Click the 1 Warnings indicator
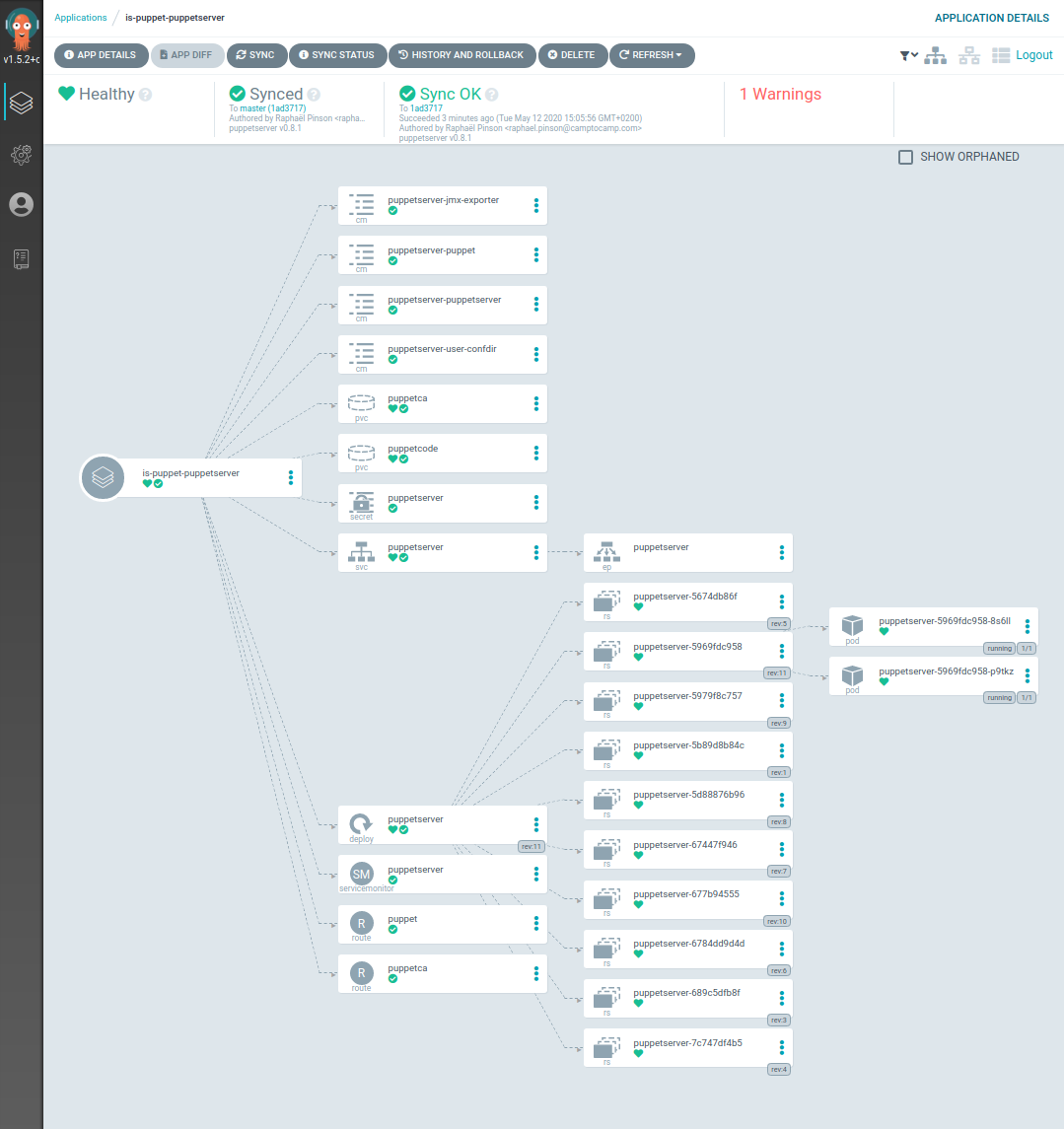This screenshot has height=1129, width=1064. pyautogui.click(x=779, y=94)
